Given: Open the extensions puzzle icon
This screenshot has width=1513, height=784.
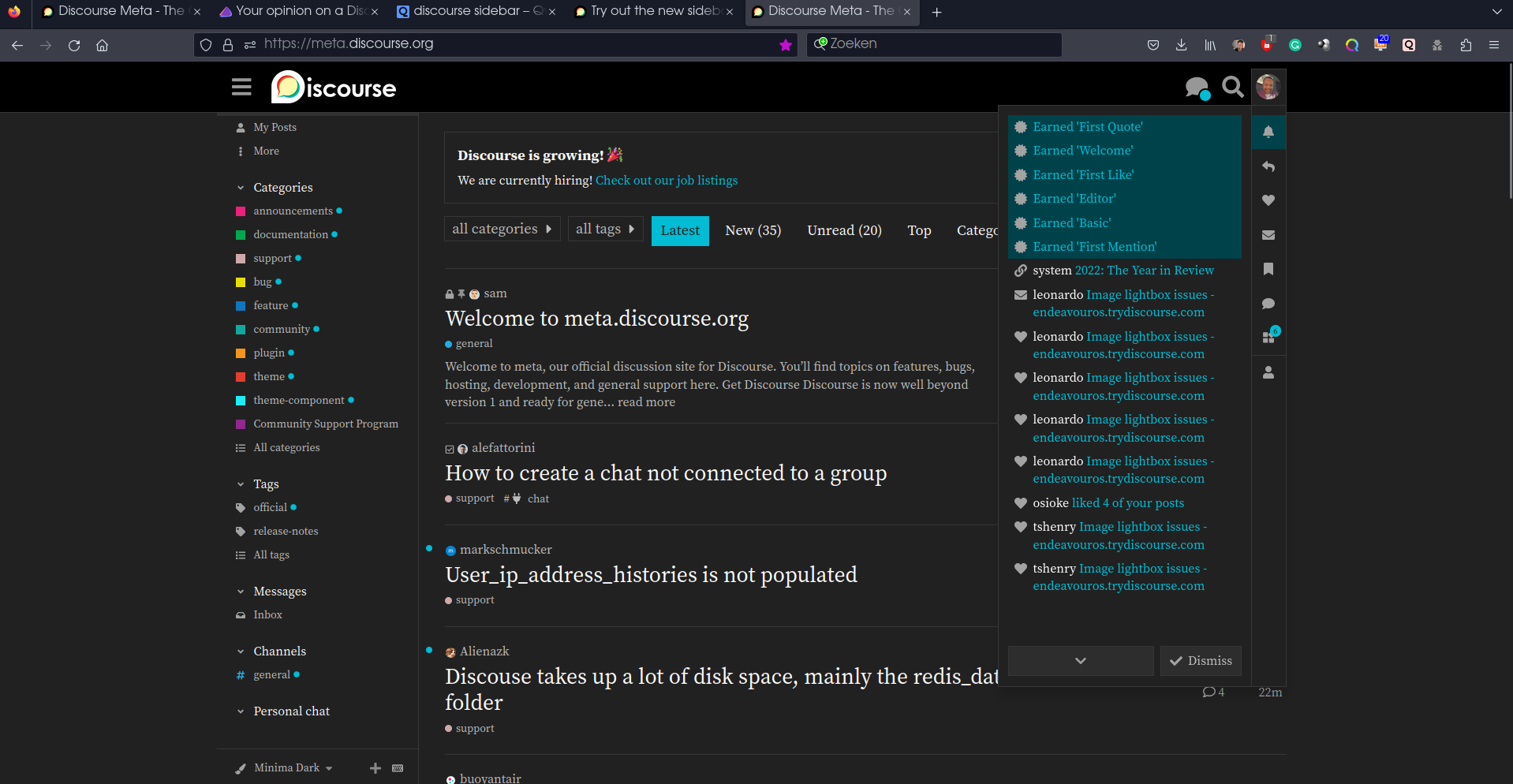Looking at the screenshot, I should click(x=1466, y=45).
